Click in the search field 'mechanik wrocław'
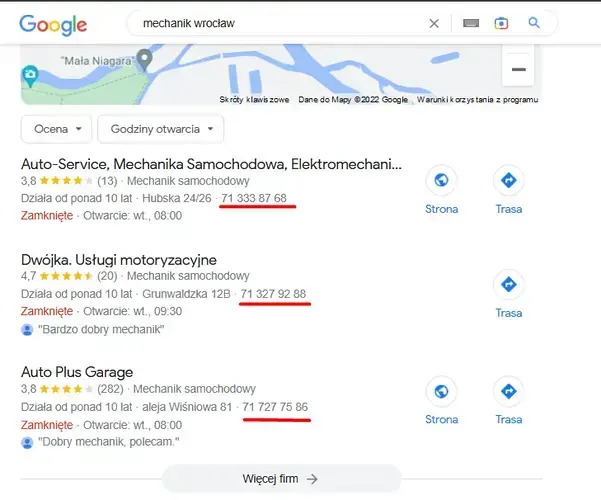 [280, 23]
